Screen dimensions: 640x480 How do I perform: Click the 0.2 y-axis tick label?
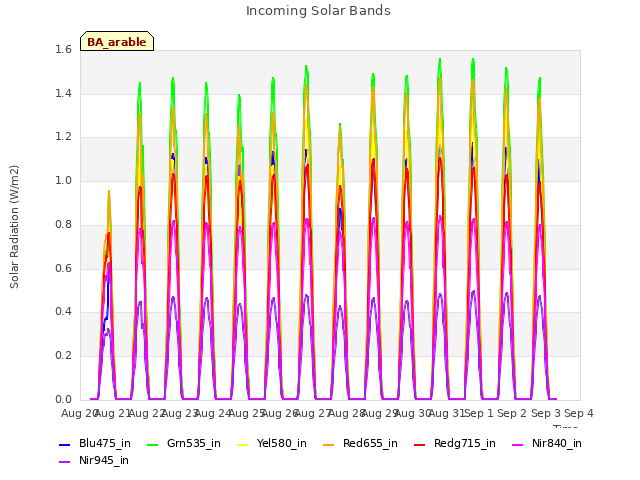tap(63, 356)
